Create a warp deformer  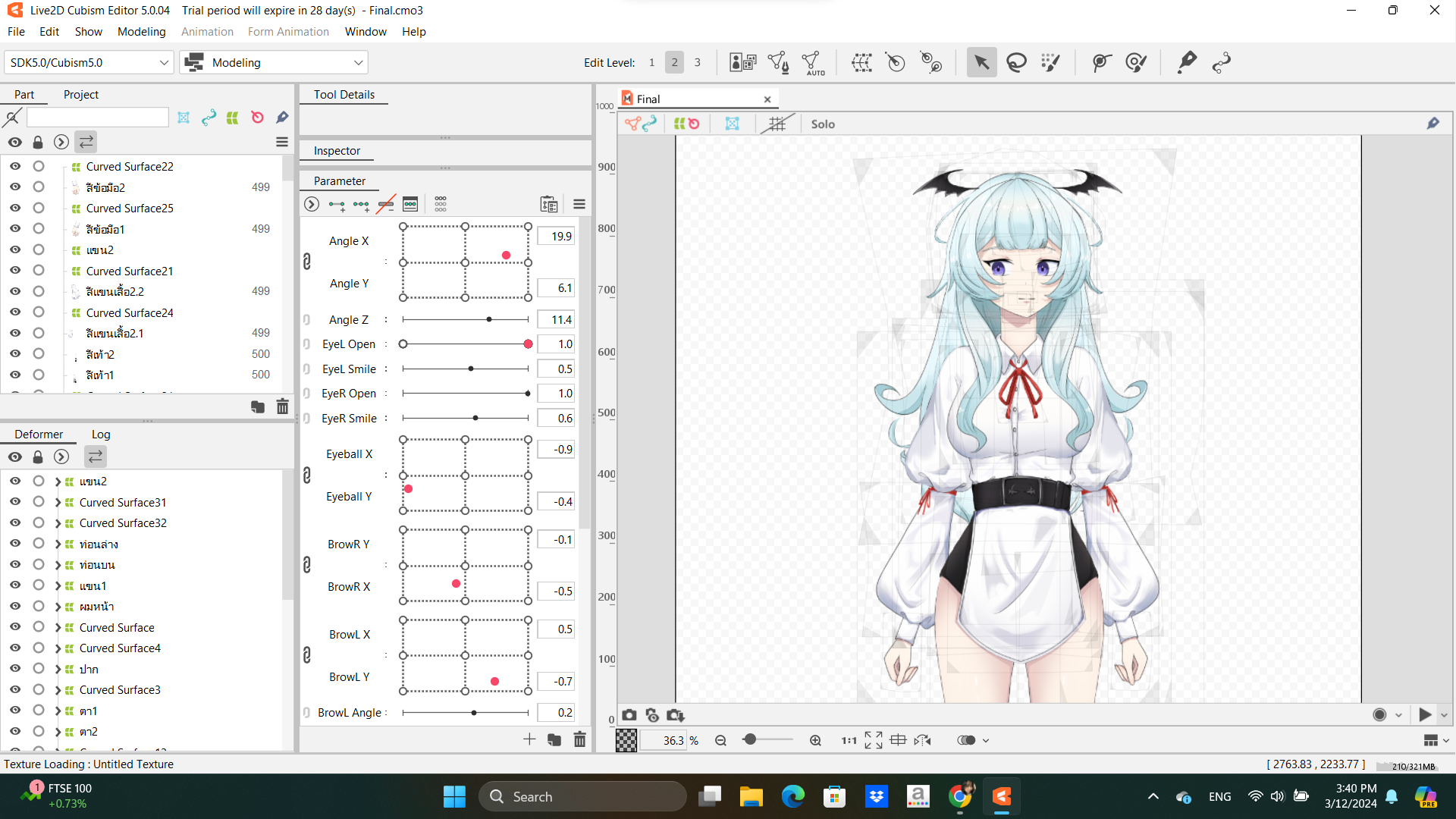[861, 62]
